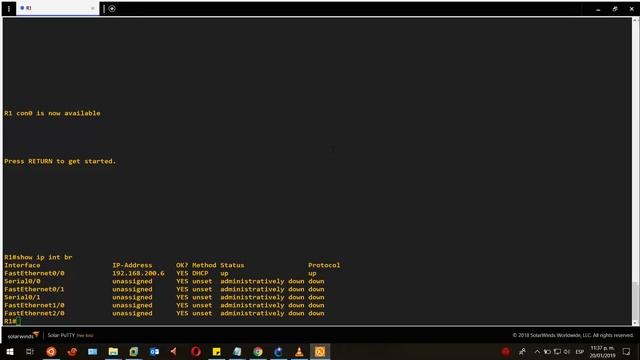
Task: Click the FastEthernet0/1 interface name
Action: pyautogui.click(x=34, y=289)
